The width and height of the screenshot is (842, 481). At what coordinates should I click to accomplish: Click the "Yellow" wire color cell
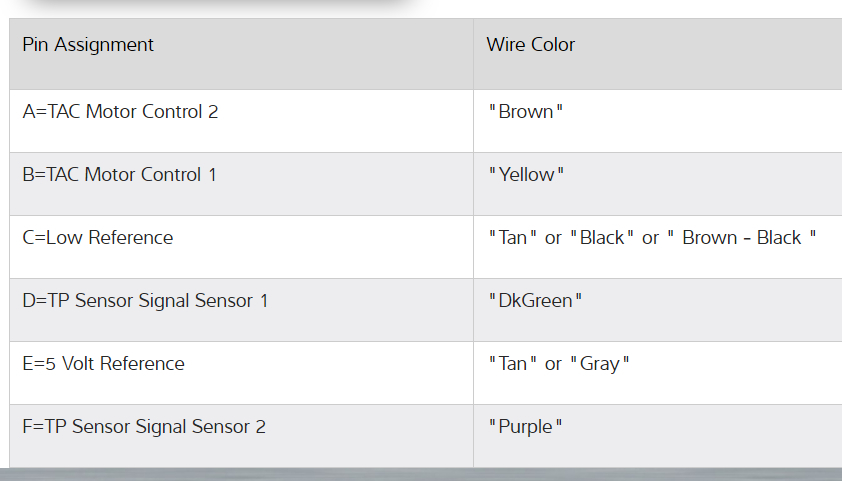[x=526, y=175]
